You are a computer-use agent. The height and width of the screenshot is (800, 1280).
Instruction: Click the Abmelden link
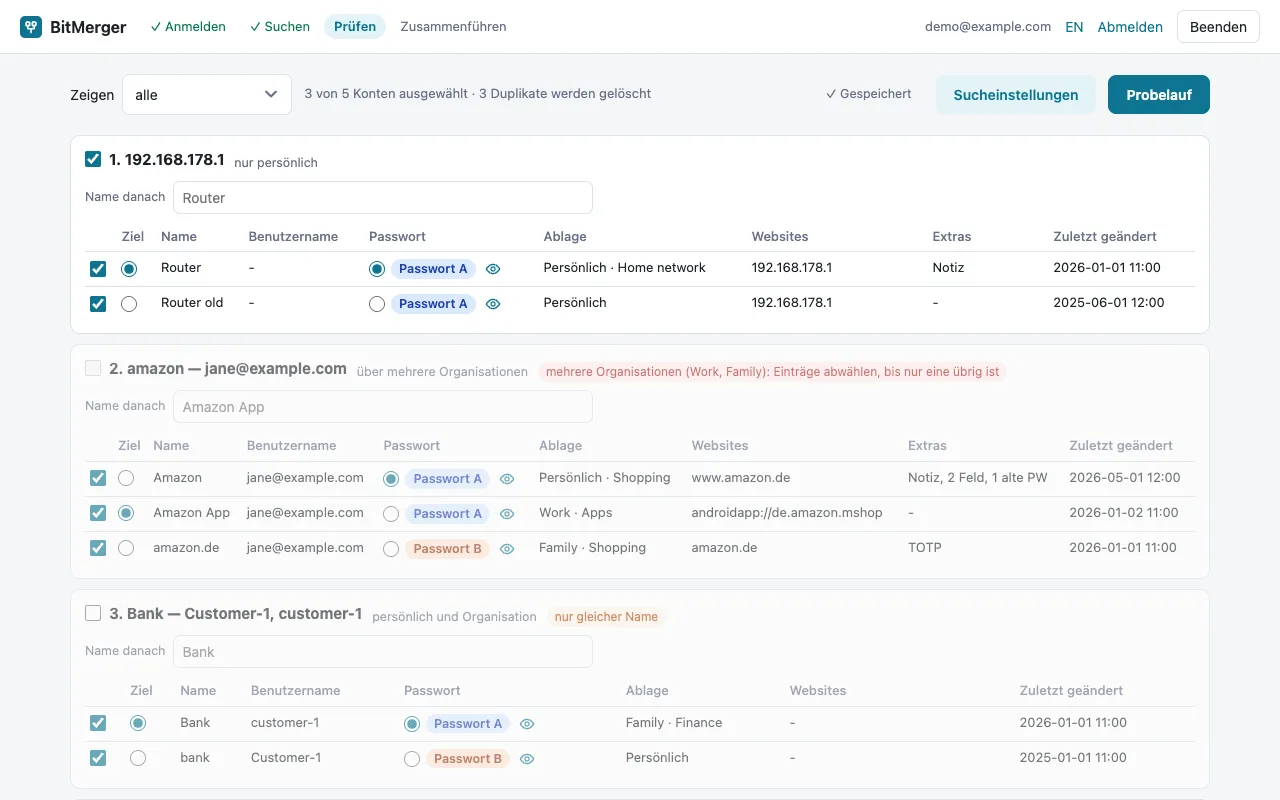pos(1130,27)
